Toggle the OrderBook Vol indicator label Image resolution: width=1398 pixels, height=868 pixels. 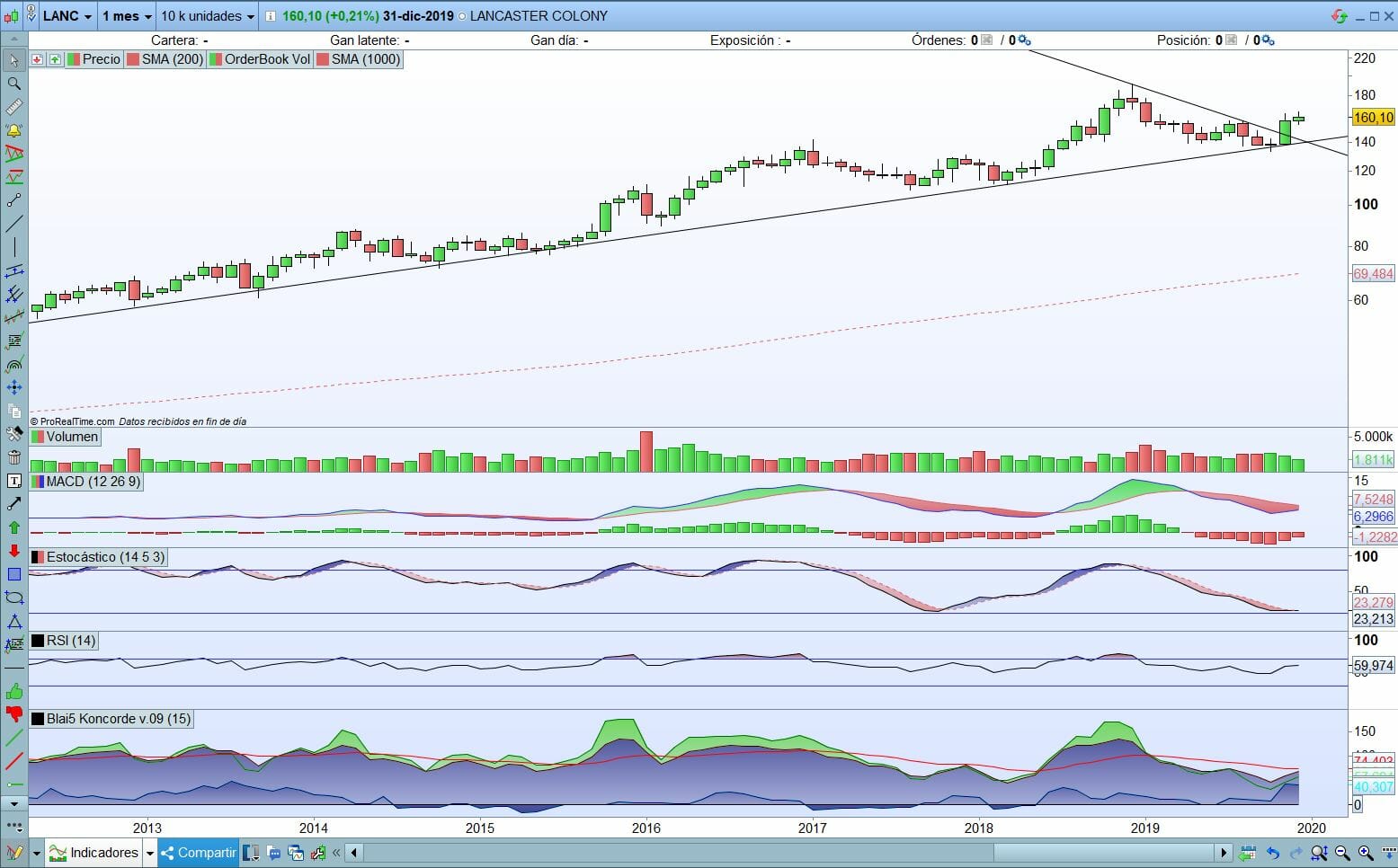tap(259, 59)
